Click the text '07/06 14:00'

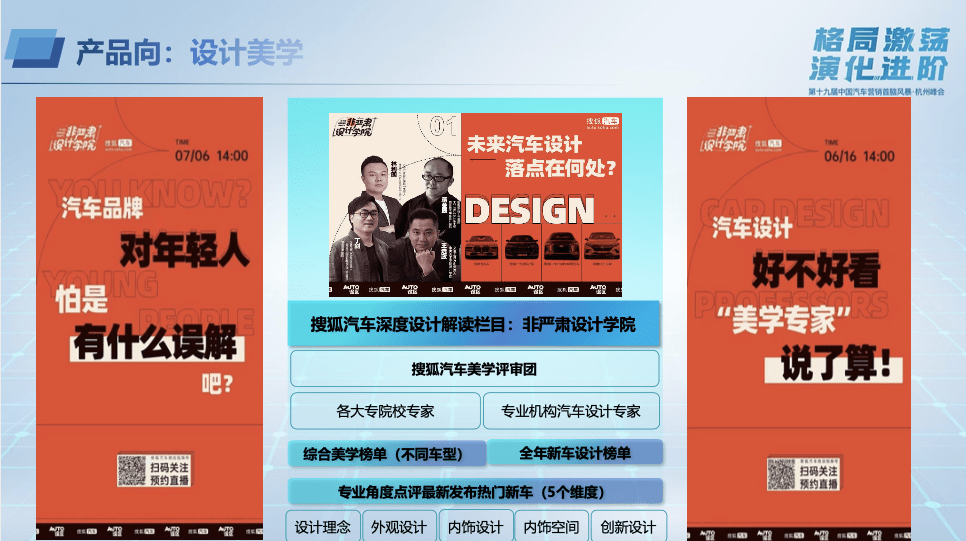point(211,155)
